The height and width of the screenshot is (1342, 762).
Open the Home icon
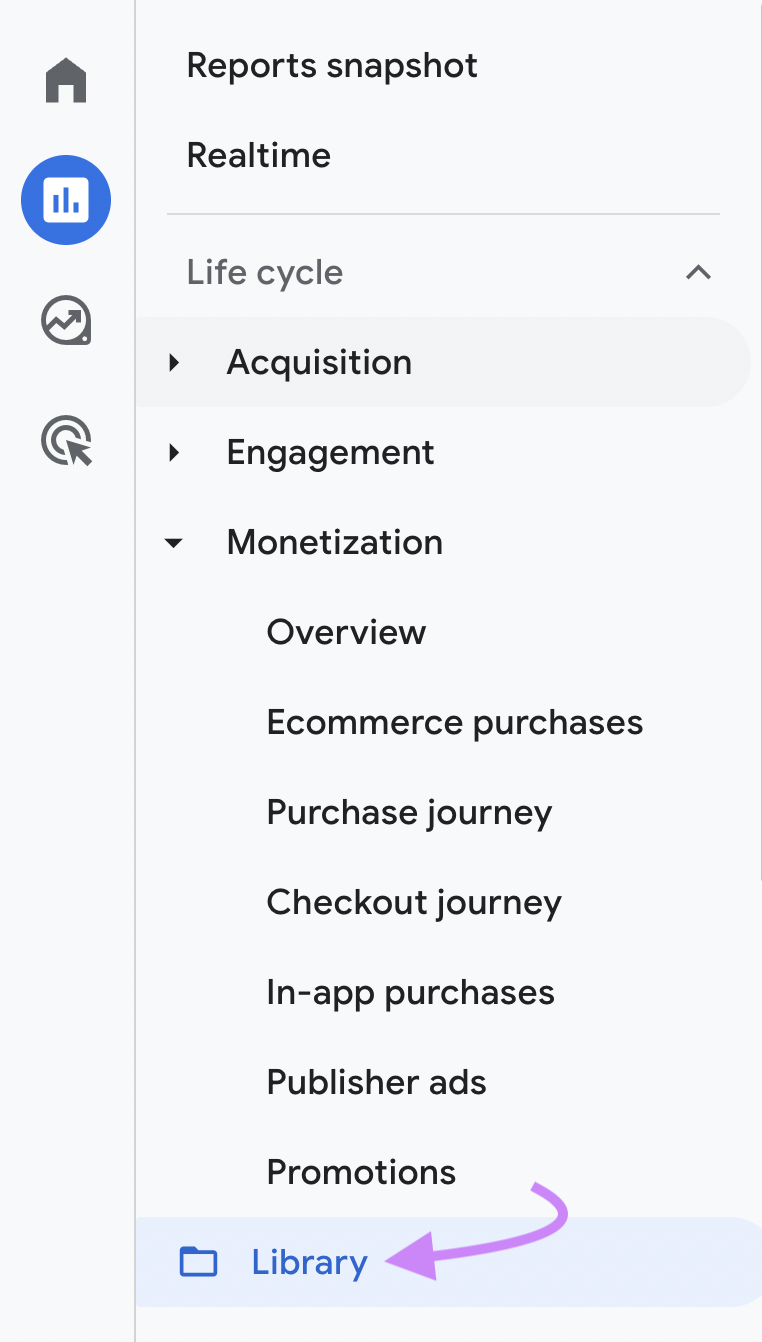66,80
